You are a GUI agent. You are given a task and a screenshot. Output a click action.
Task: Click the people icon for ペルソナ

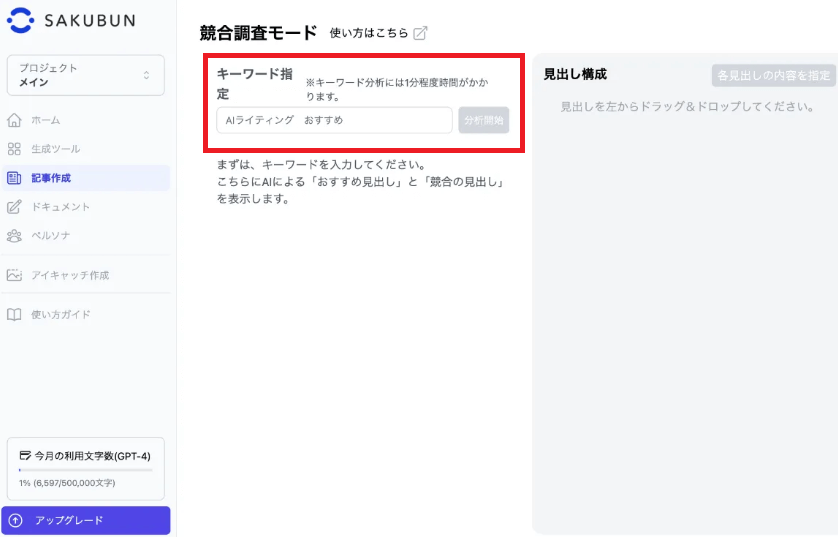14,236
